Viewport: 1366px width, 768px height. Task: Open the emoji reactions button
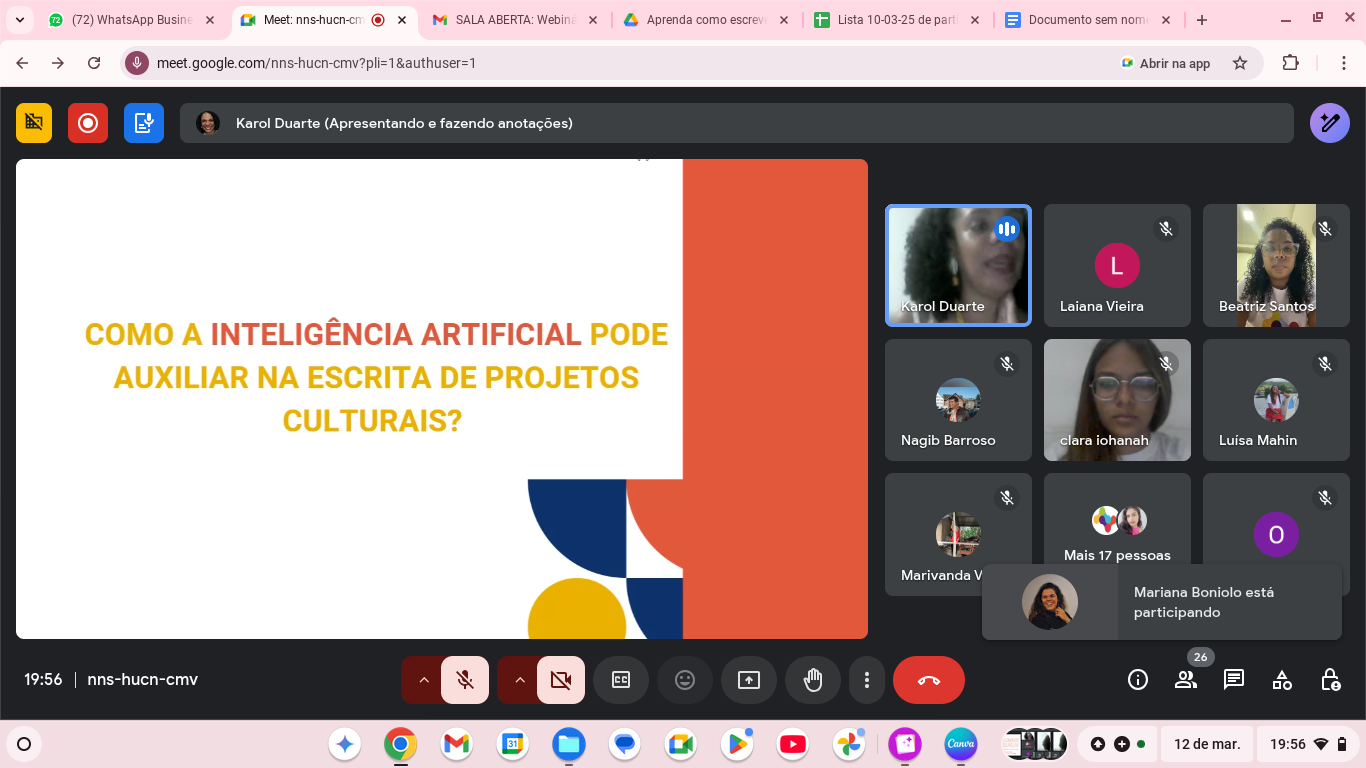(x=685, y=680)
